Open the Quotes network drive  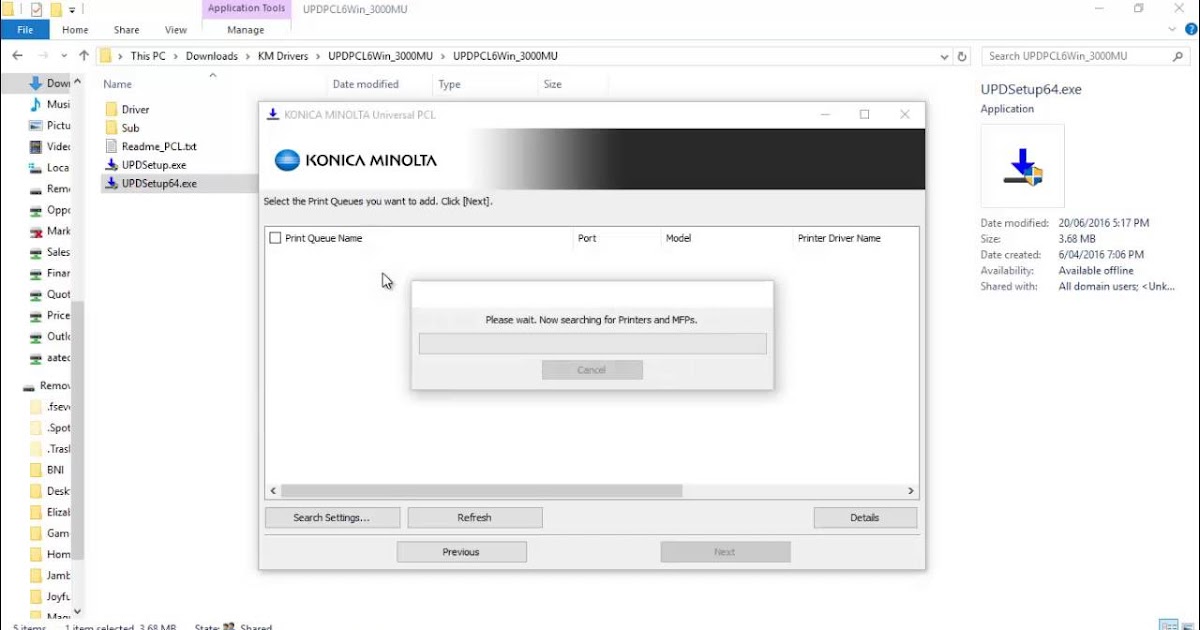[49, 294]
